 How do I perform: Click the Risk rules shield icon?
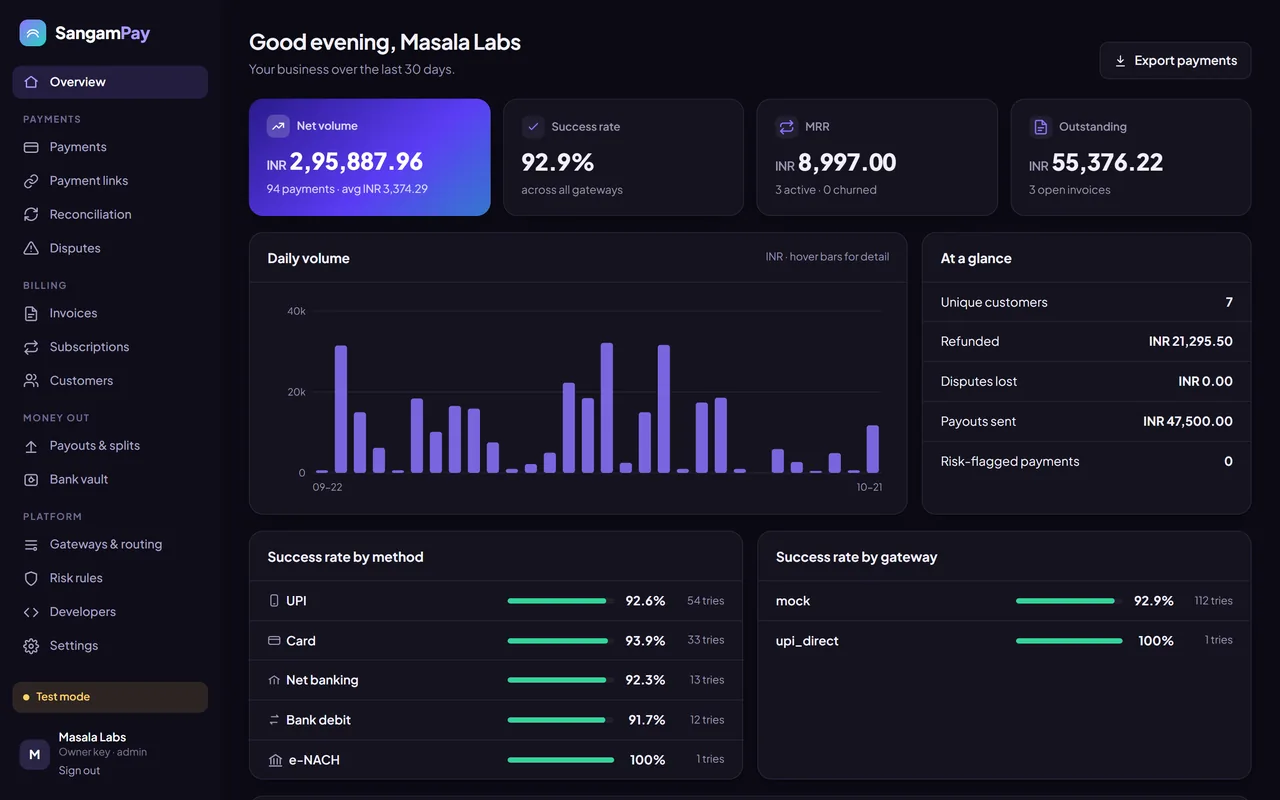coord(31,578)
